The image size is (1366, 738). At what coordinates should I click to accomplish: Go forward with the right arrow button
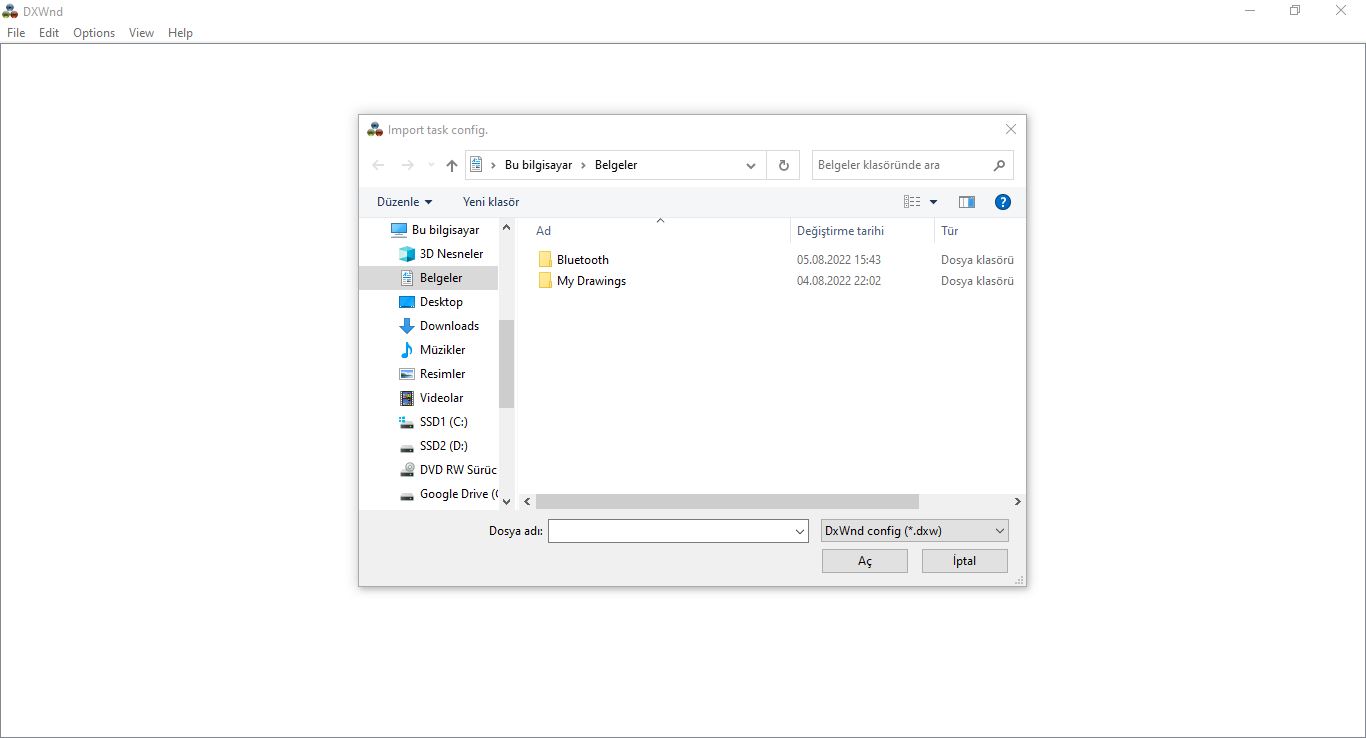[x=407, y=165]
